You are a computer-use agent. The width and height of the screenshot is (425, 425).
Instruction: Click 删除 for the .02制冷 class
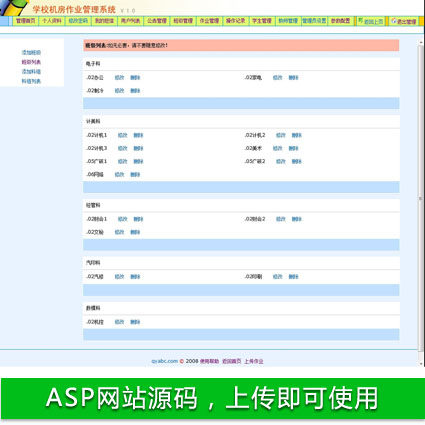[x=135, y=91]
